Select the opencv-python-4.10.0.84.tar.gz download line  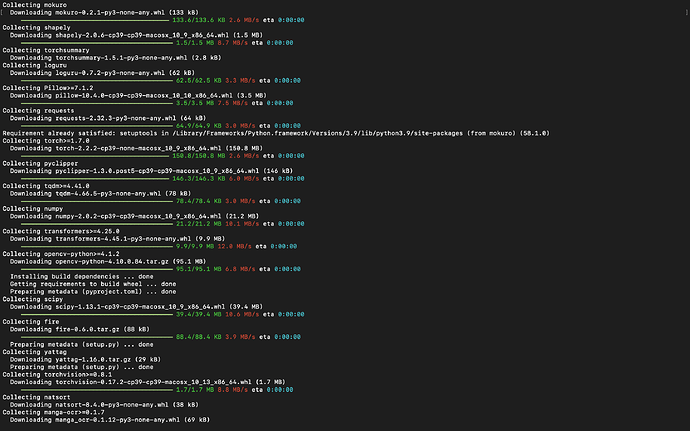108,262
